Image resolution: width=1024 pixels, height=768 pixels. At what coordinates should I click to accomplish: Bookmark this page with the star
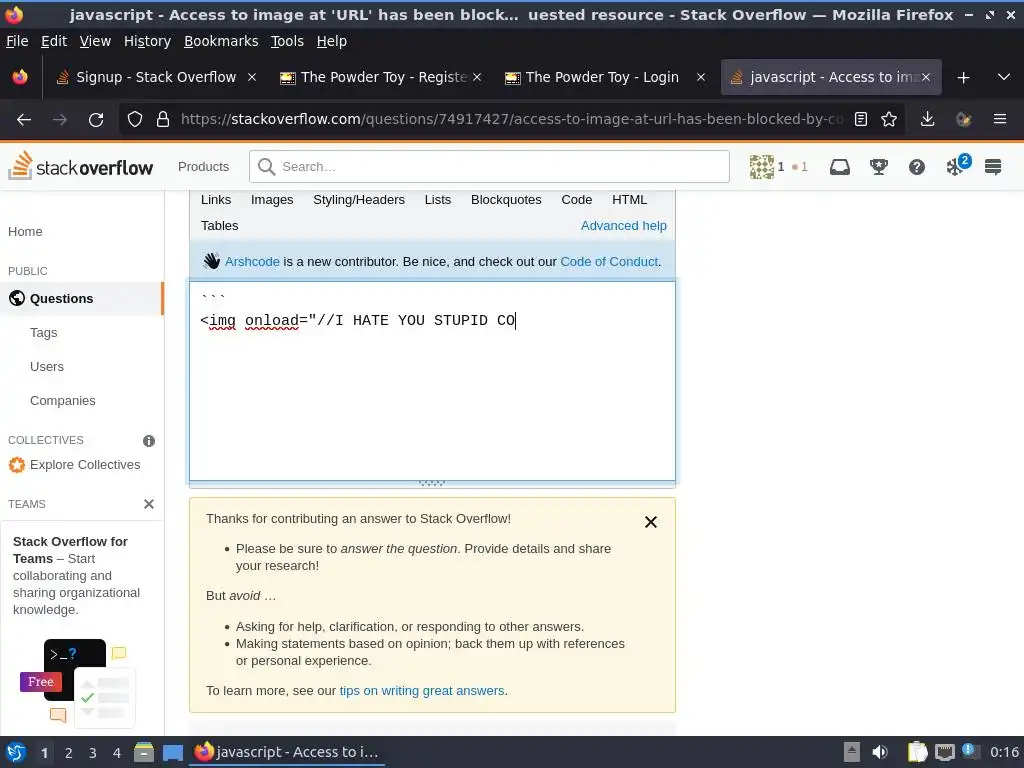[889, 120]
